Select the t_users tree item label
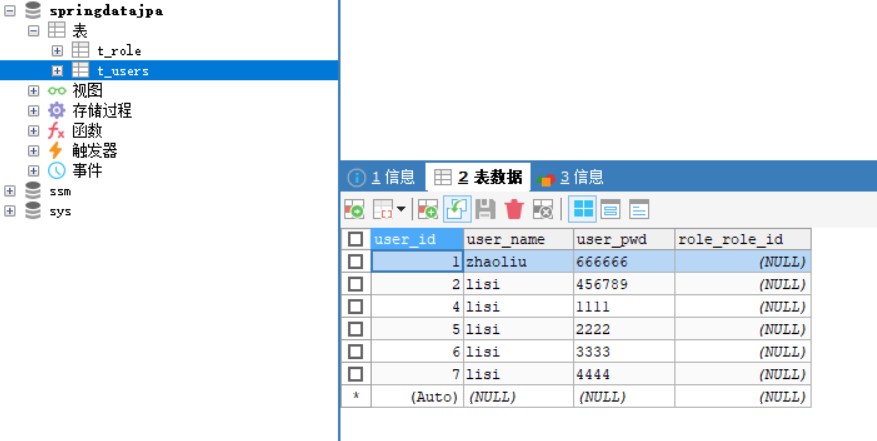The height and width of the screenshot is (441, 877). point(123,71)
